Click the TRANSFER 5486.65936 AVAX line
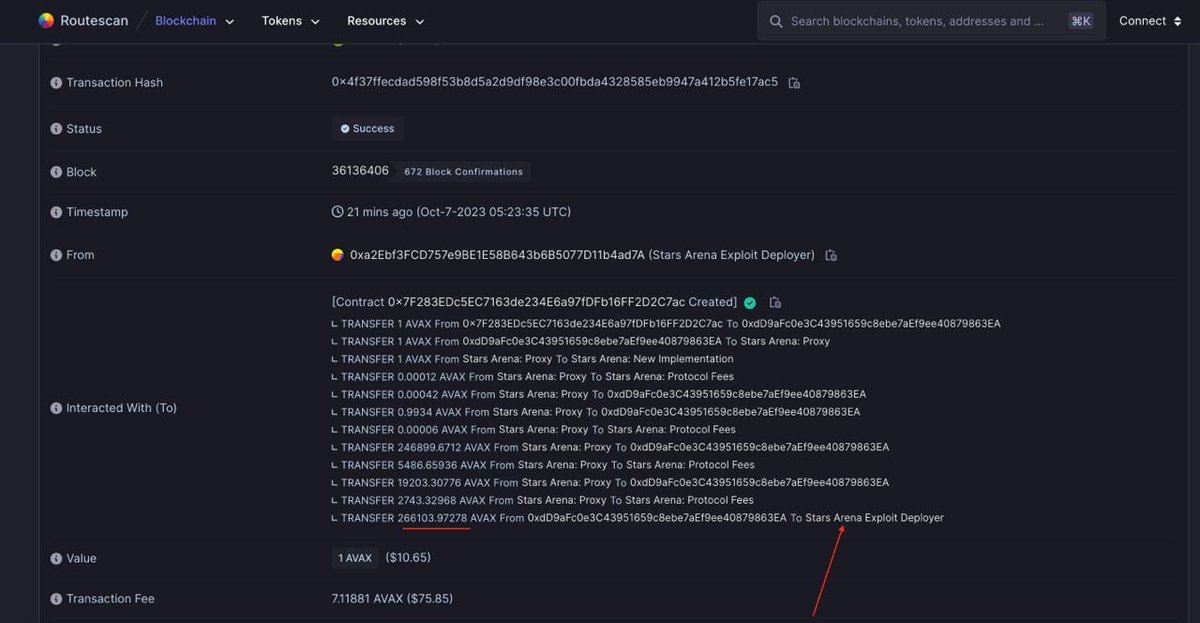 click(x=543, y=465)
